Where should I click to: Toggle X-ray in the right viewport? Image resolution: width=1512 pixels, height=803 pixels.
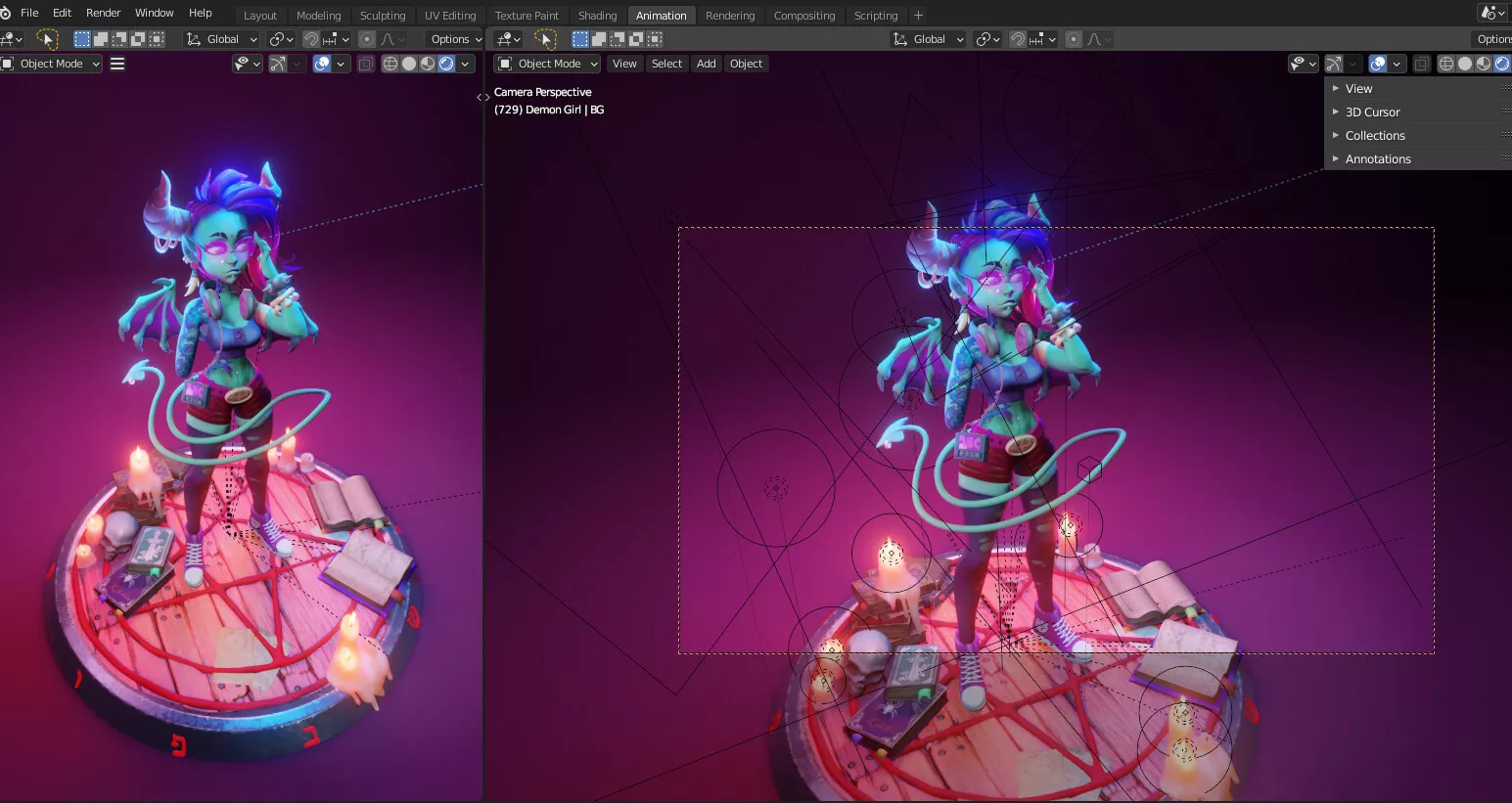coord(1421,64)
